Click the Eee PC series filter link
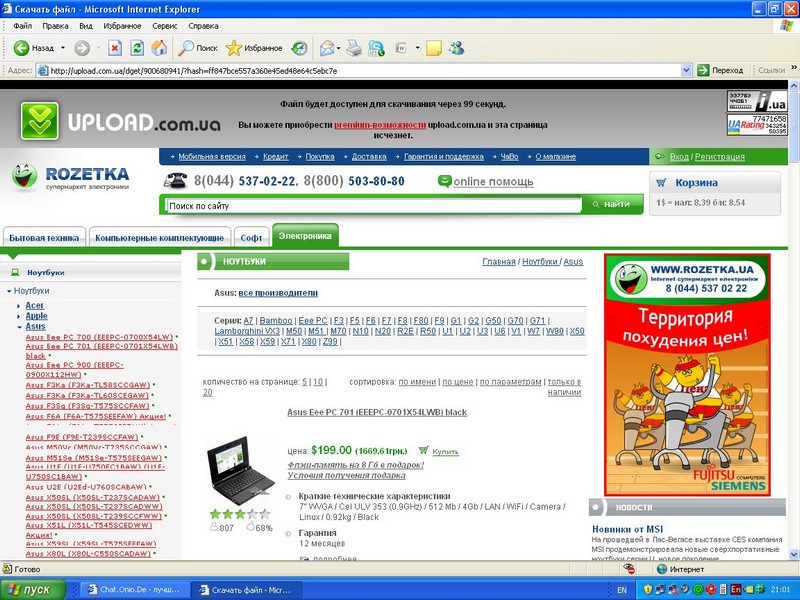 click(x=313, y=321)
